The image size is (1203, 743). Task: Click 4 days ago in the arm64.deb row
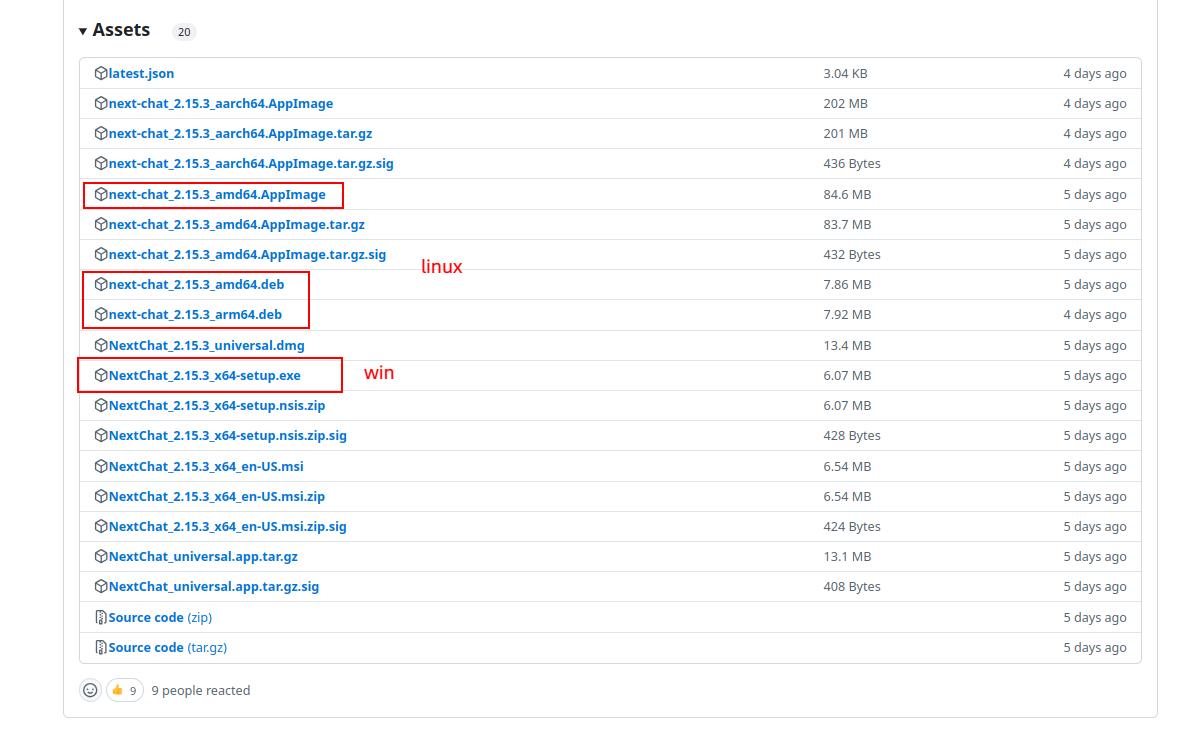tap(1095, 314)
